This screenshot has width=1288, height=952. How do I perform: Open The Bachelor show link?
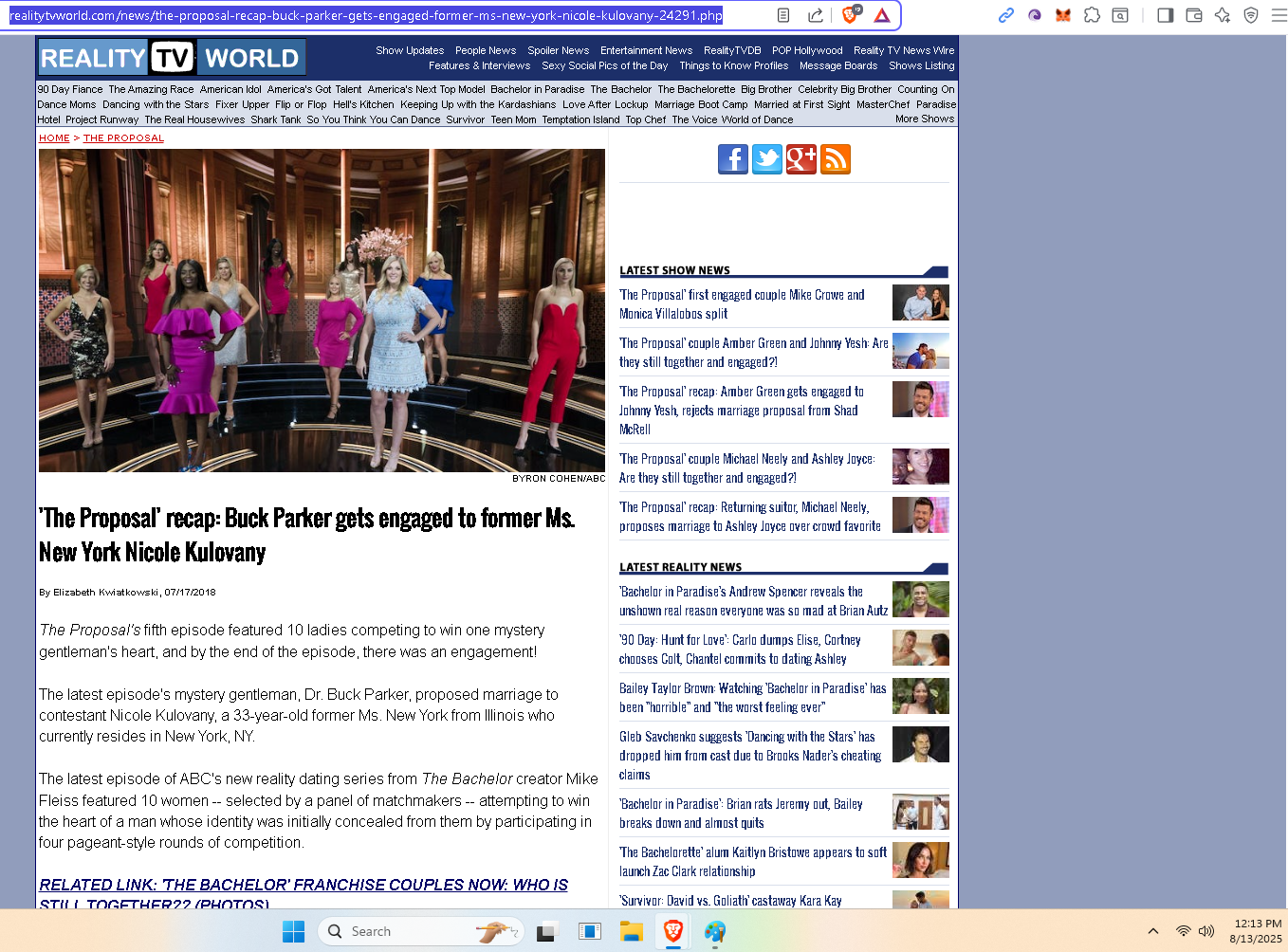pos(621,89)
